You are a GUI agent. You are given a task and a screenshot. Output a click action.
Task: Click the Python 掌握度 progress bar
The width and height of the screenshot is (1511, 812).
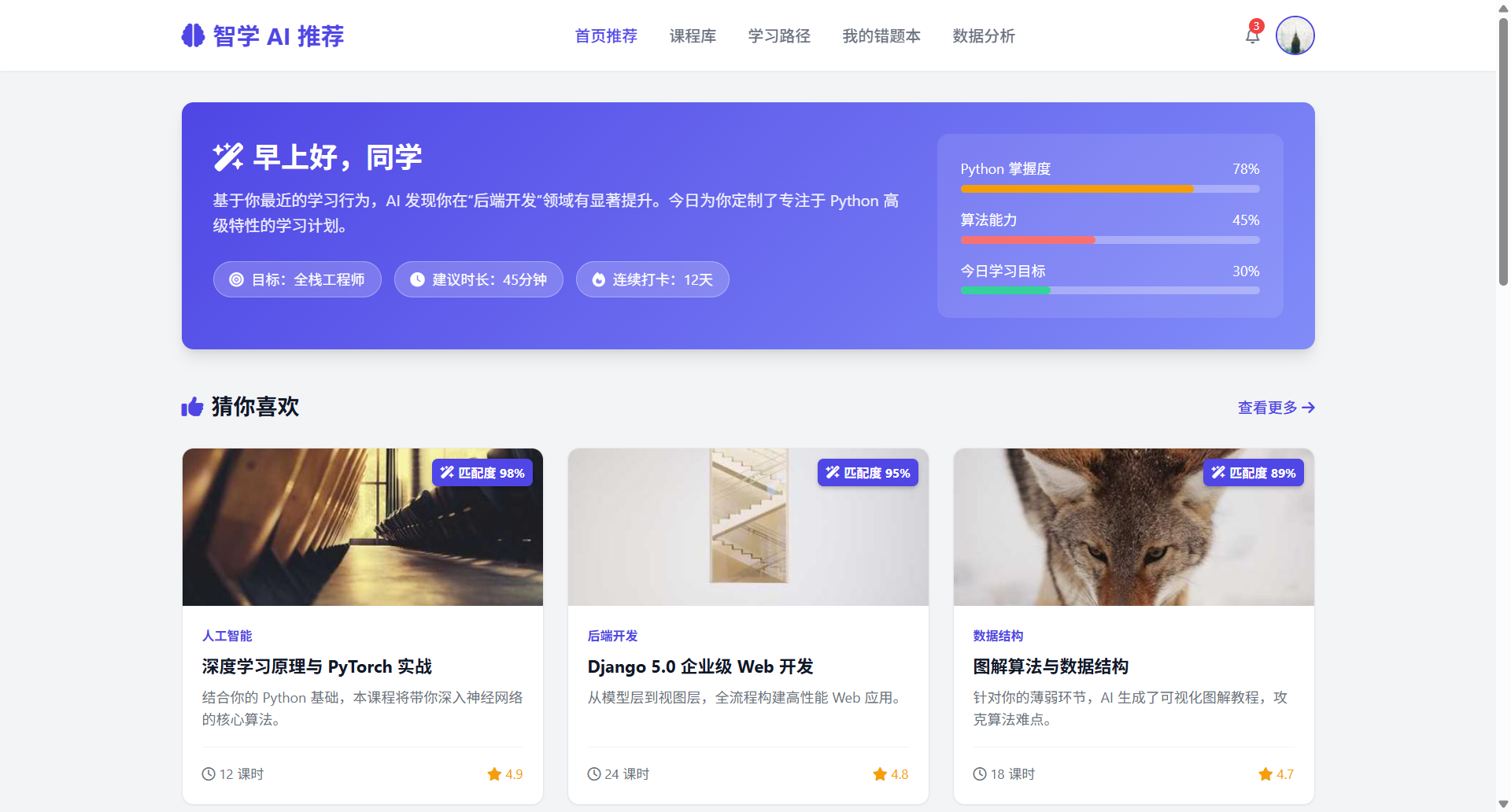click(1110, 189)
